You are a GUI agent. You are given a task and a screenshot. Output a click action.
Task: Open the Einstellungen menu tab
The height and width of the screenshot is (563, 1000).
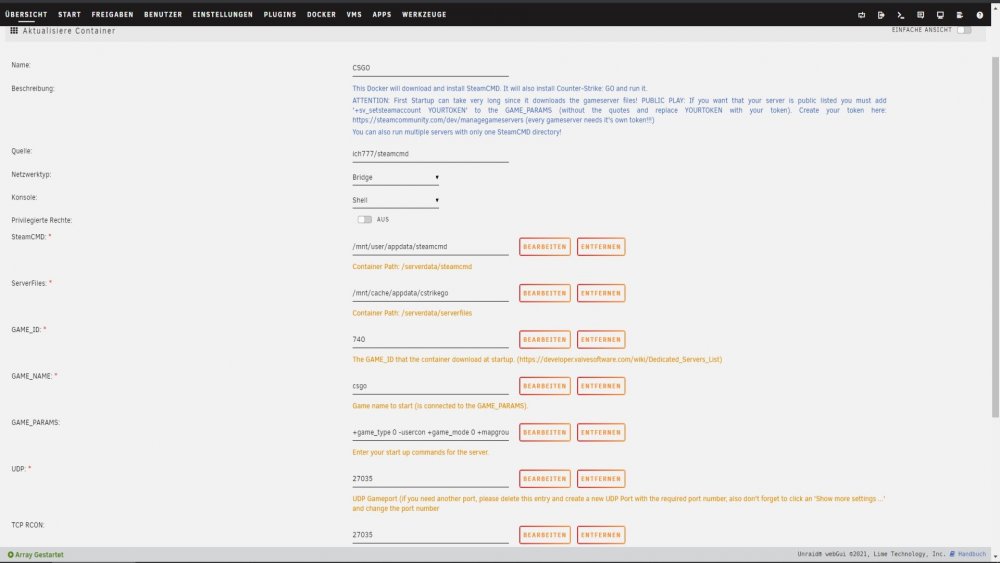point(223,14)
